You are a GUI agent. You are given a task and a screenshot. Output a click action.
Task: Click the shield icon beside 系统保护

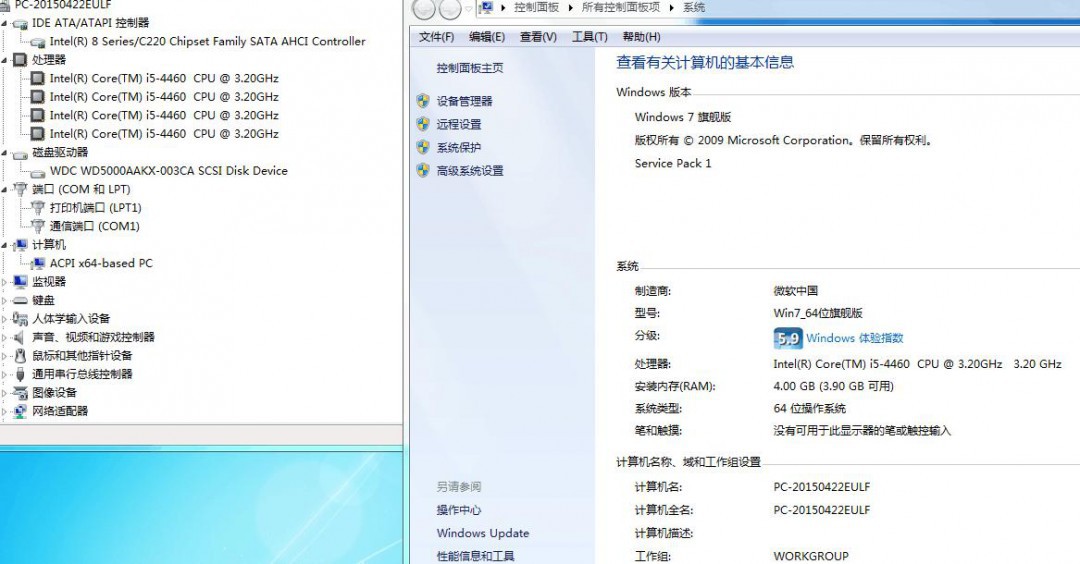423,147
